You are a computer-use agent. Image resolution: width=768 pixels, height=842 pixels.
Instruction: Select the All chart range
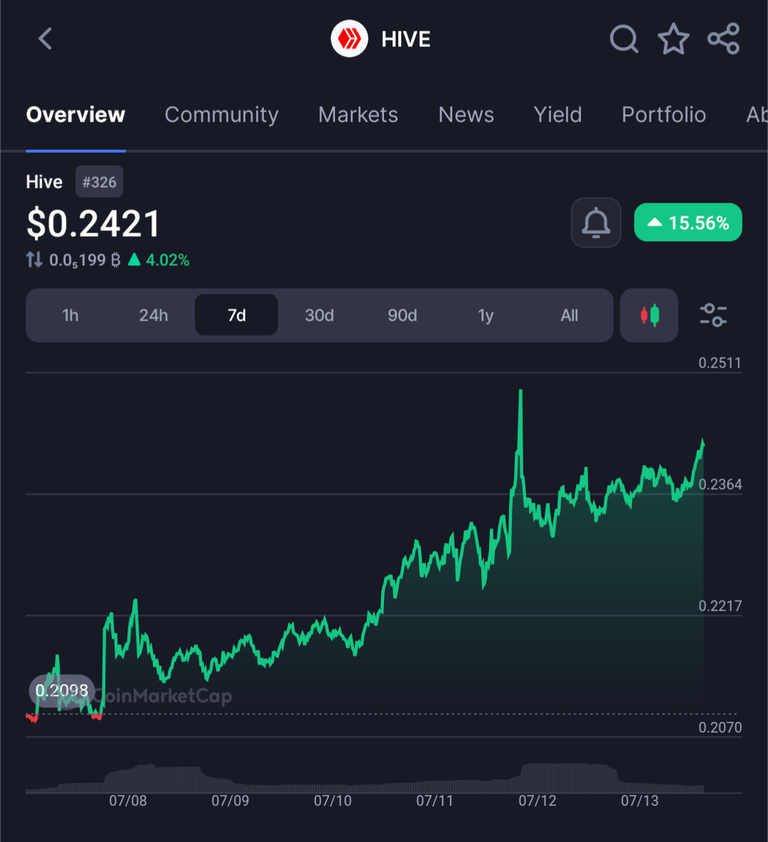pos(569,315)
